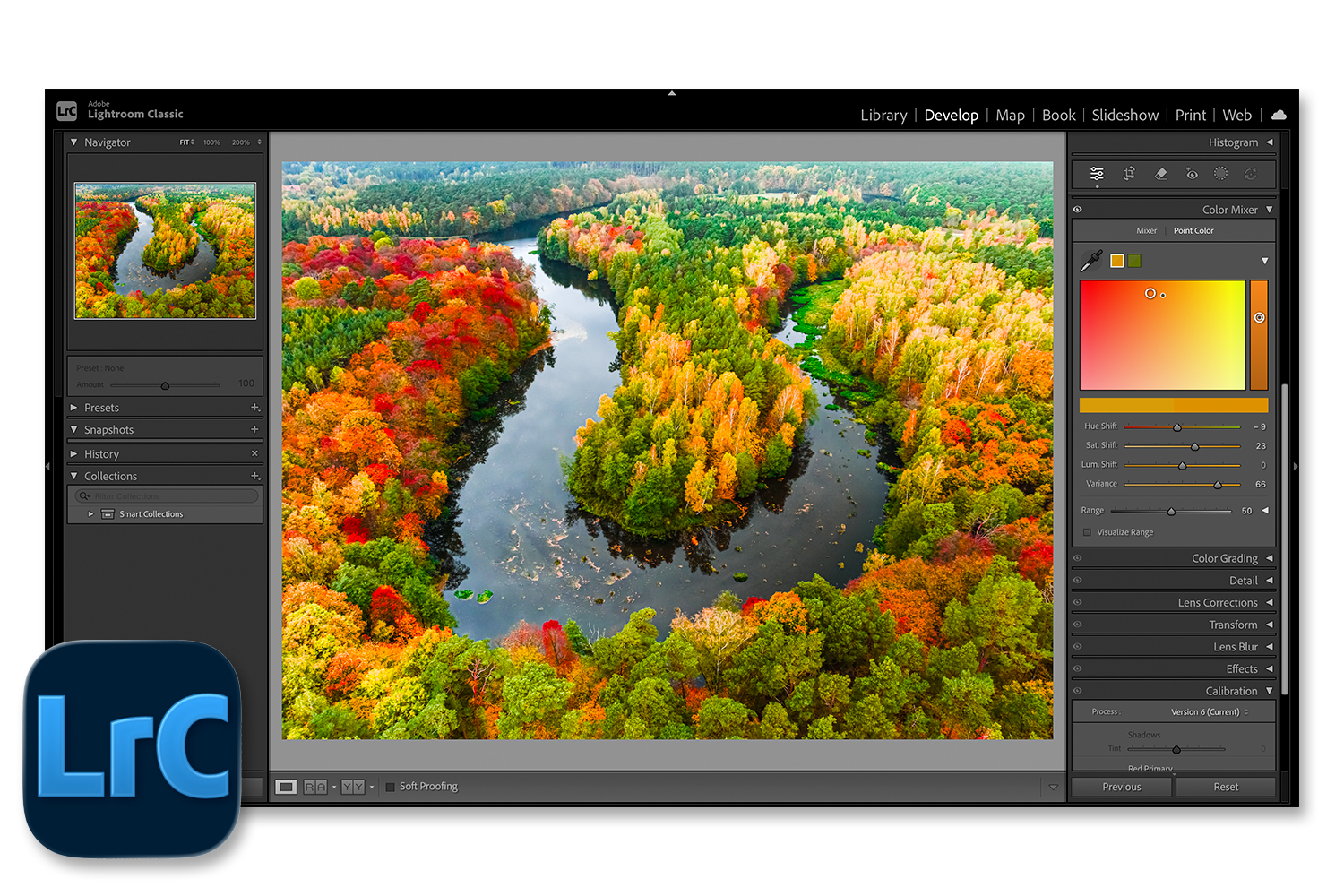Open the Map module
Screen dimensions: 1344x896
(1010, 116)
